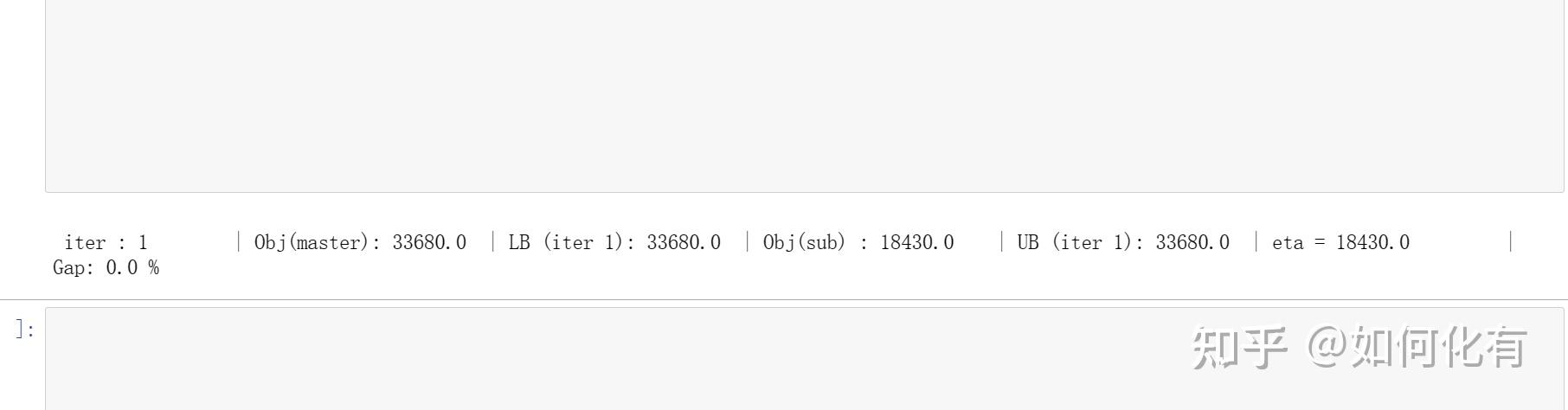Click the 'UB (iter 1)' label

1075,243
